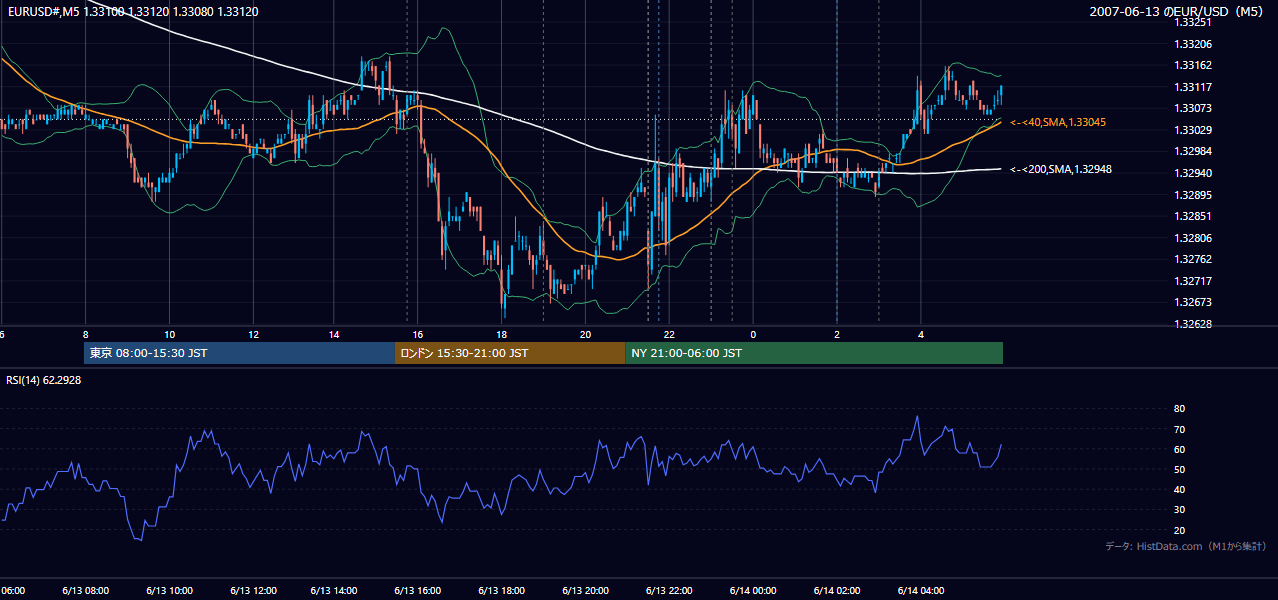The width and height of the screenshot is (1278, 600).
Task: Click the RSI scale label 20
Action: coord(1179,530)
